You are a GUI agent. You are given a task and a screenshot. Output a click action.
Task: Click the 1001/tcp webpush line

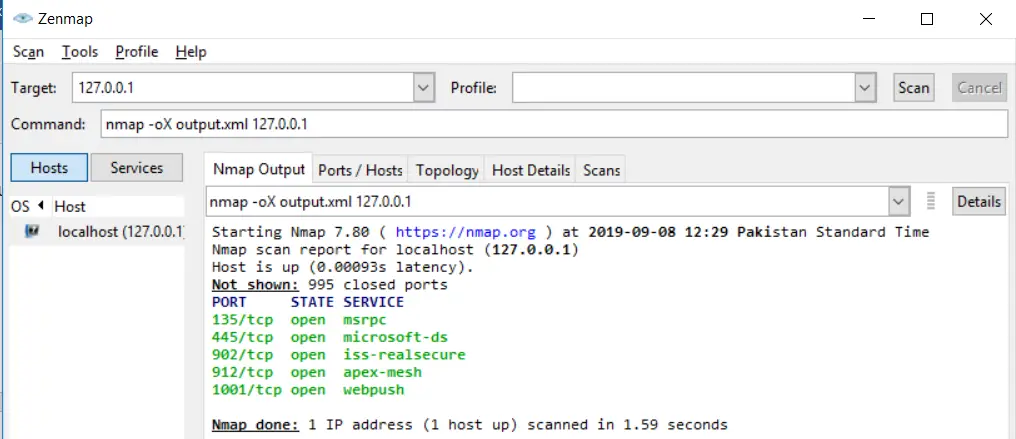tap(308, 390)
